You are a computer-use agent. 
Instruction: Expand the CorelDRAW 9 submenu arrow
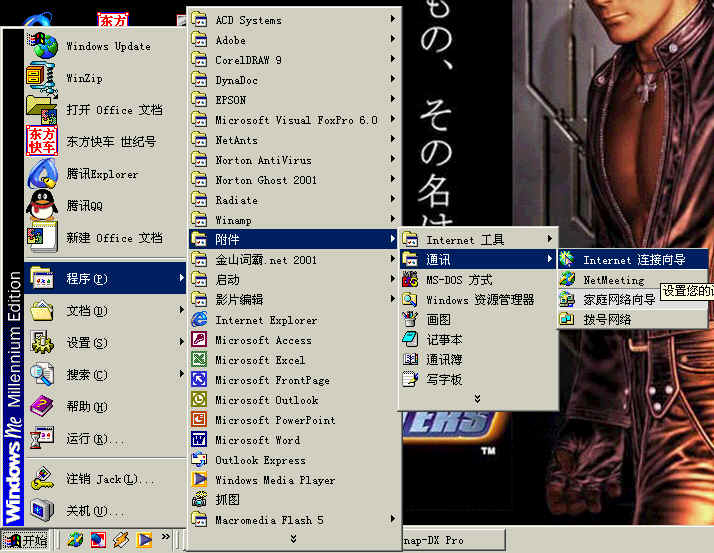[392, 59]
